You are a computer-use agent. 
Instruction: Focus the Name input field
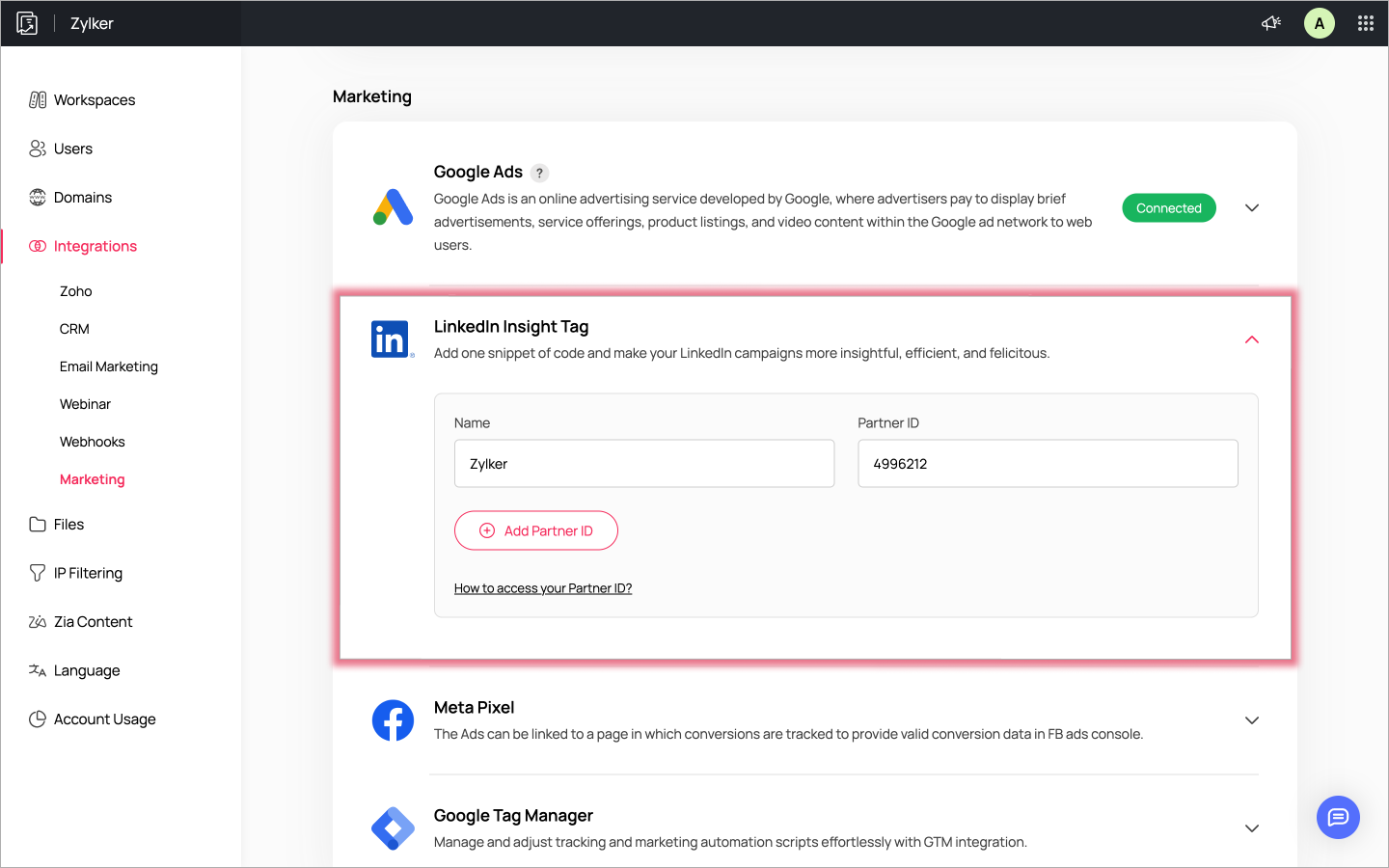point(644,464)
